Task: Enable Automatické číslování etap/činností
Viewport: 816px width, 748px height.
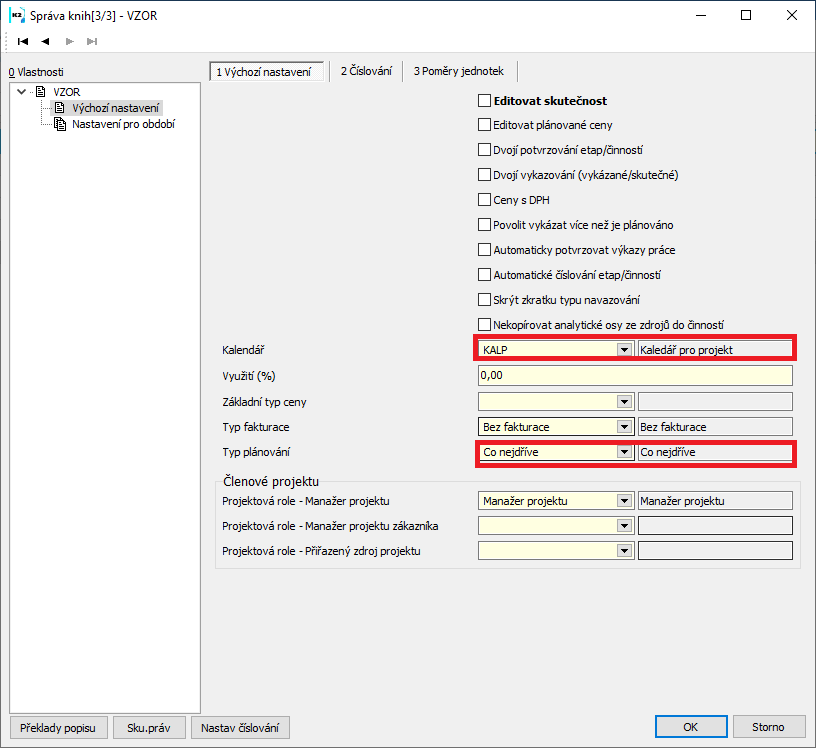Action: (484, 275)
